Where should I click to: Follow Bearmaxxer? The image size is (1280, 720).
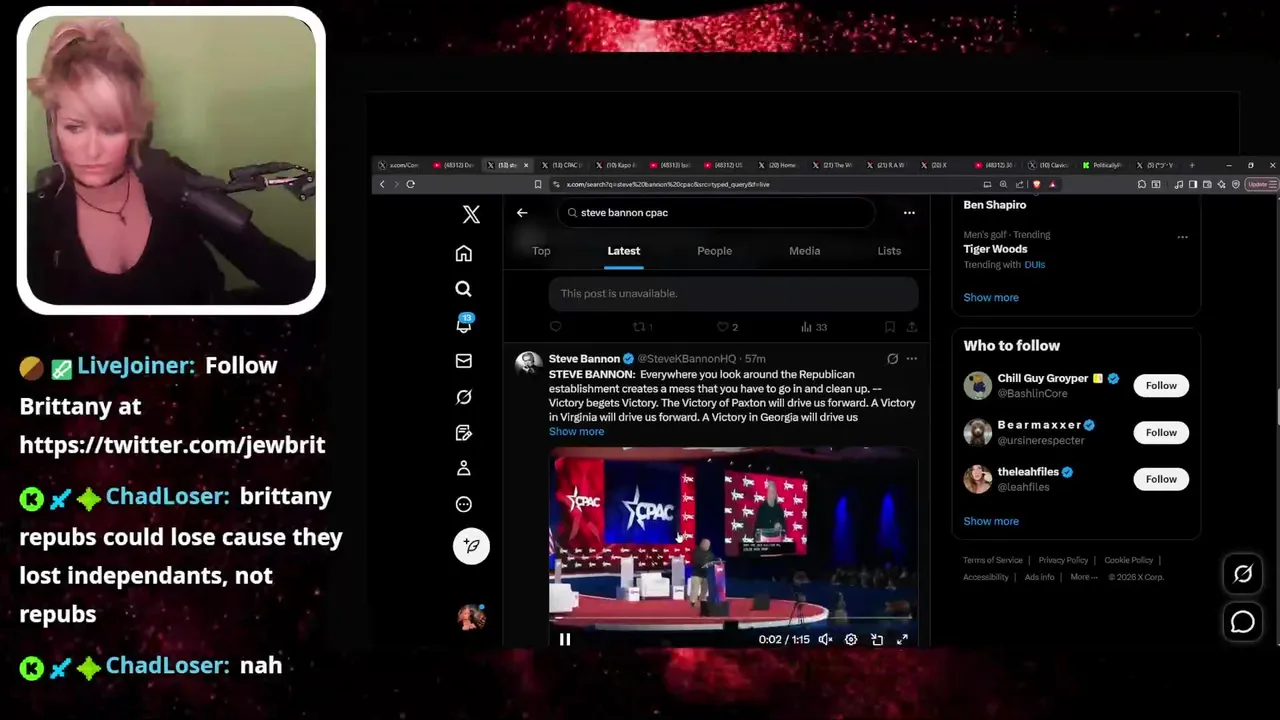pos(1161,433)
